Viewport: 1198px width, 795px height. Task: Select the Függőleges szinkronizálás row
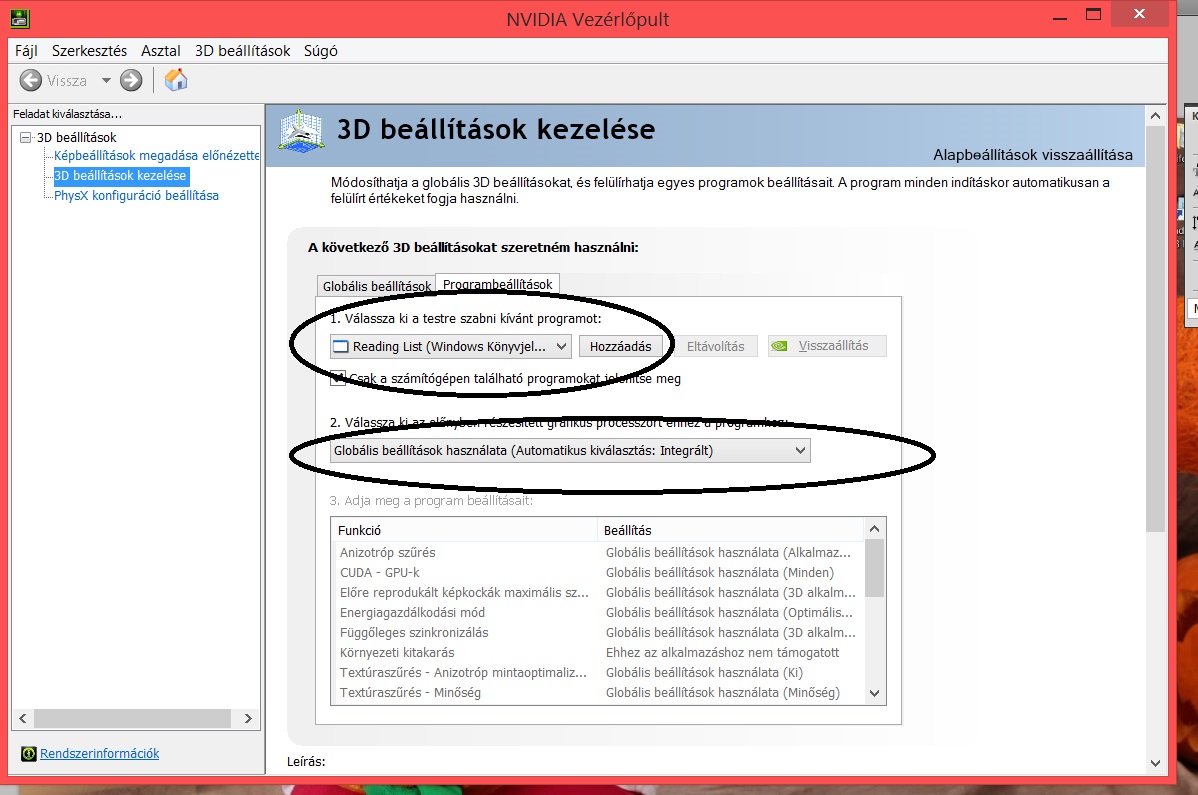coord(598,632)
